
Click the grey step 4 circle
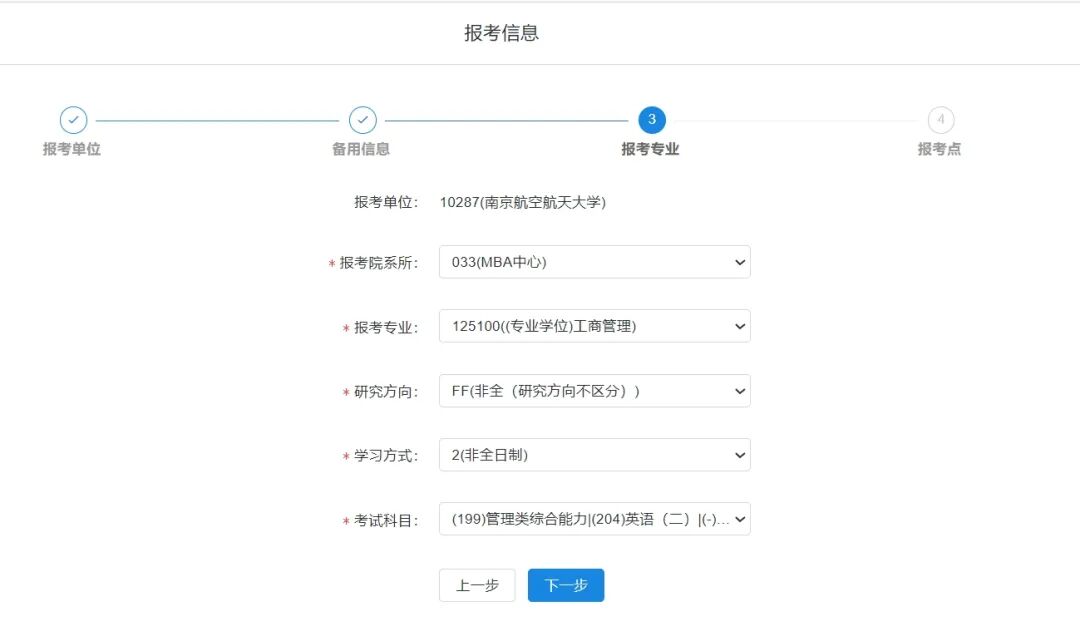(940, 120)
